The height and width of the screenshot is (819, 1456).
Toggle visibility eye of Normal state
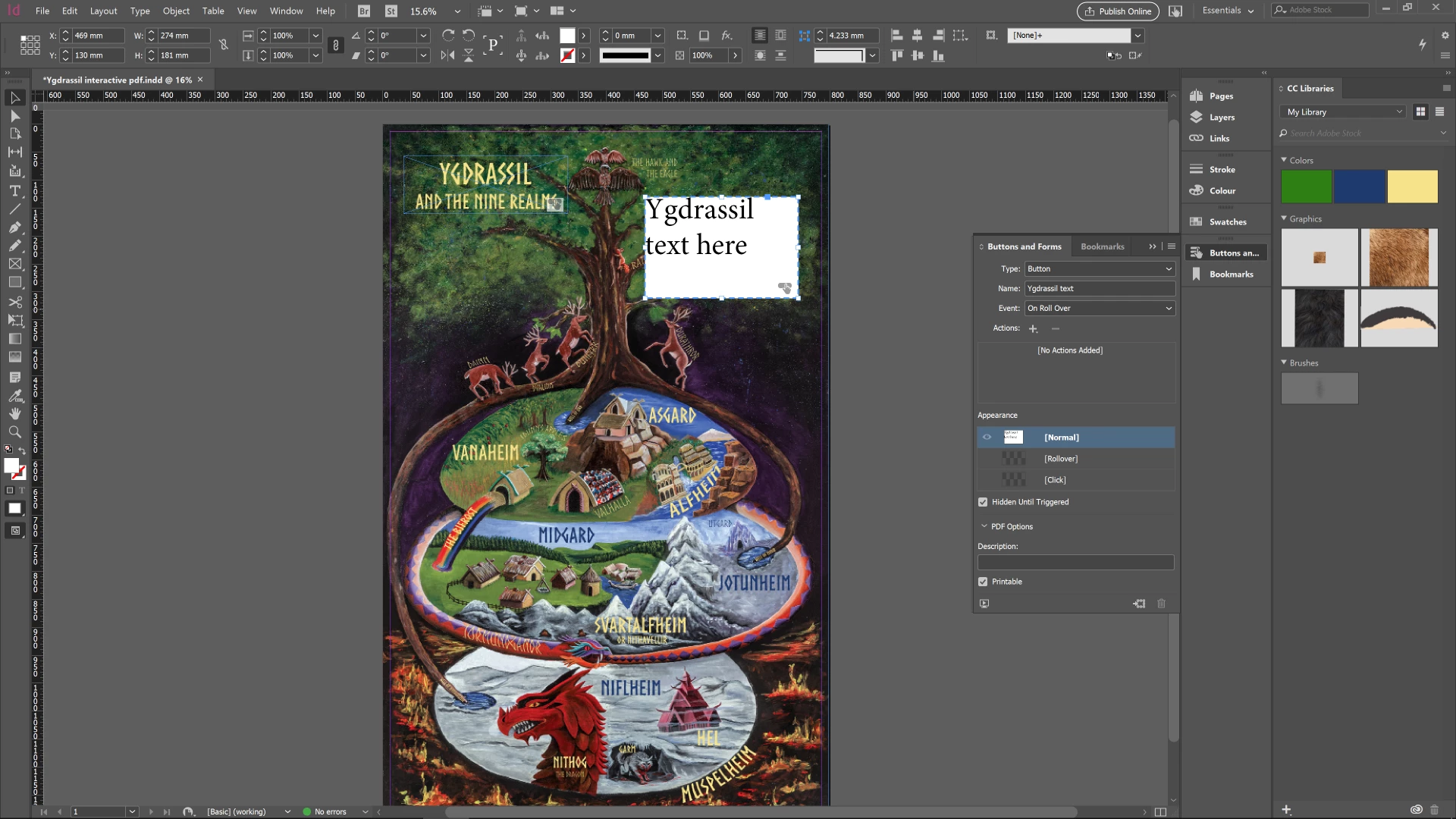tap(987, 438)
